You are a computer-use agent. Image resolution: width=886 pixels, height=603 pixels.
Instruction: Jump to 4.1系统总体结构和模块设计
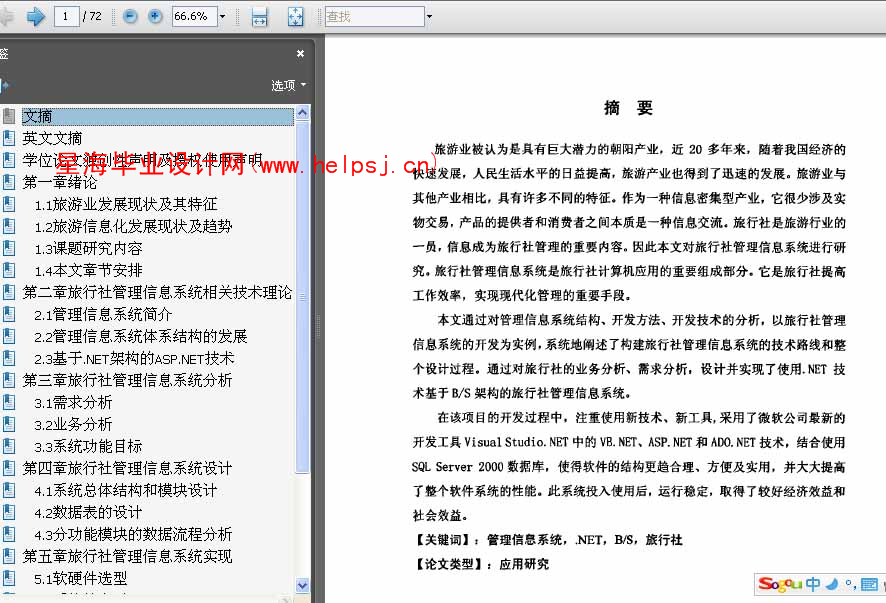[125, 491]
